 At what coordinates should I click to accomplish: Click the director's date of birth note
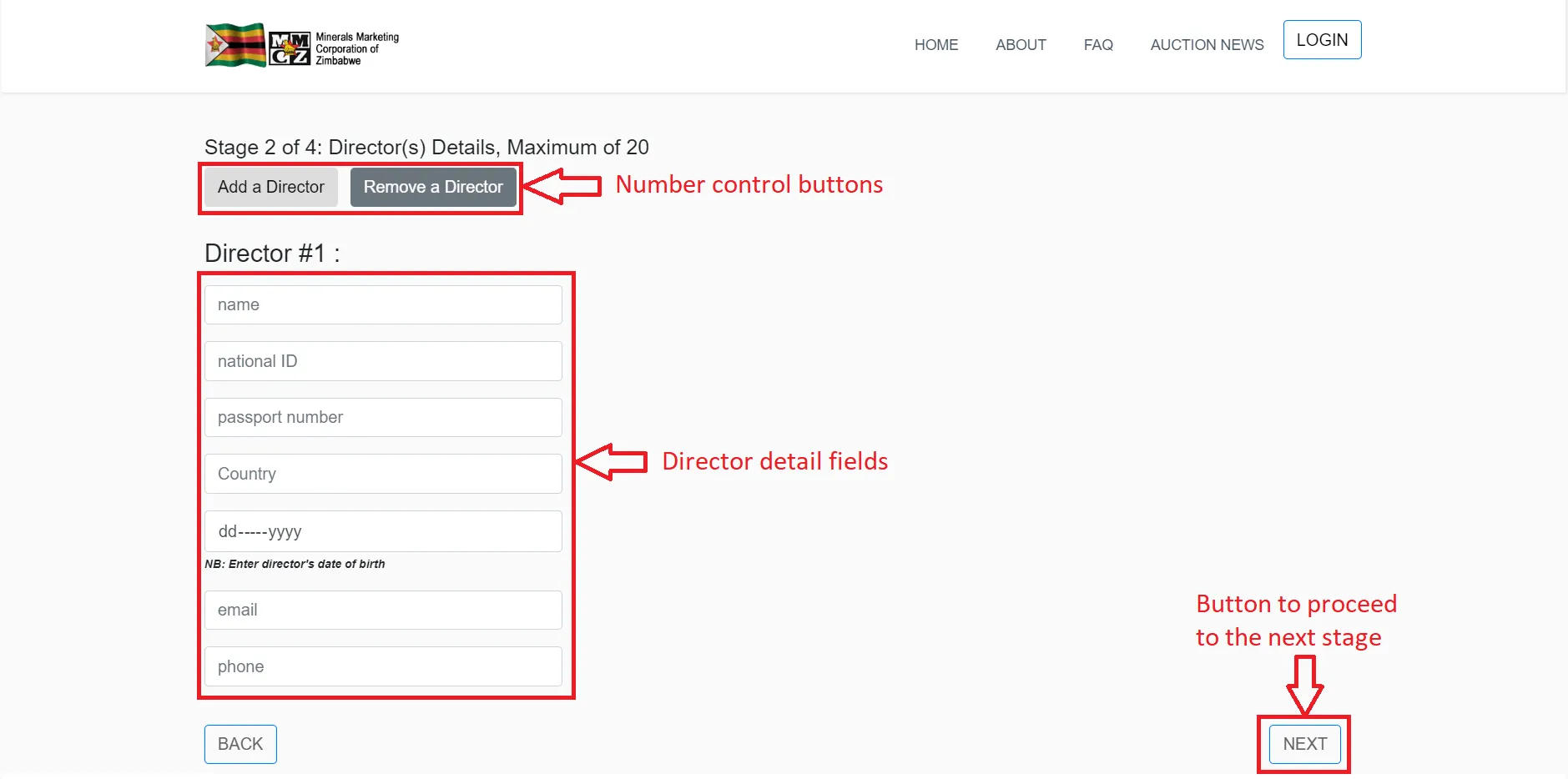coord(295,564)
